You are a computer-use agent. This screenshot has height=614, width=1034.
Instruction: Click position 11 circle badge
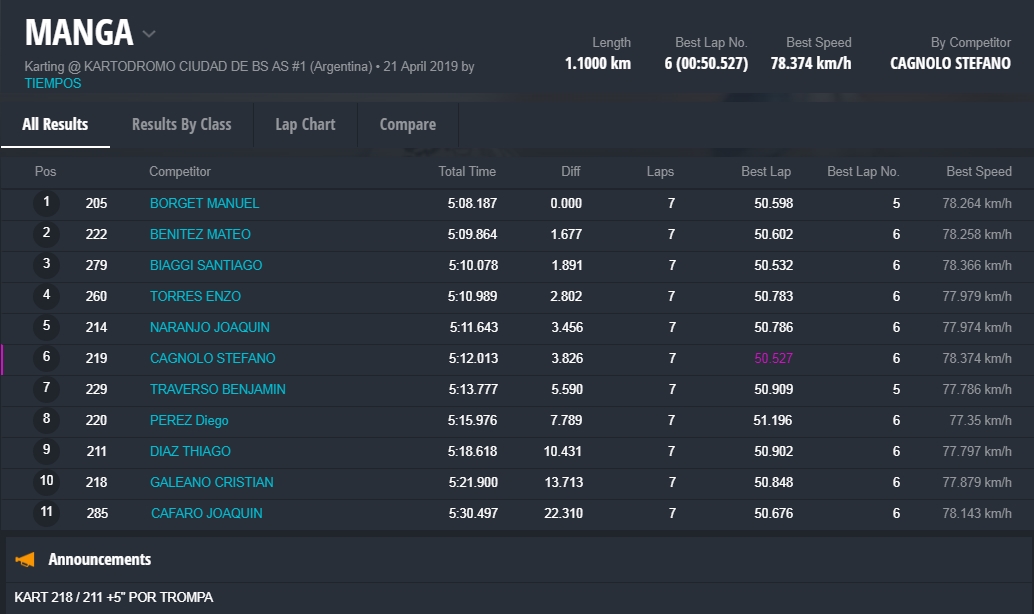pyautogui.click(x=46, y=513)
